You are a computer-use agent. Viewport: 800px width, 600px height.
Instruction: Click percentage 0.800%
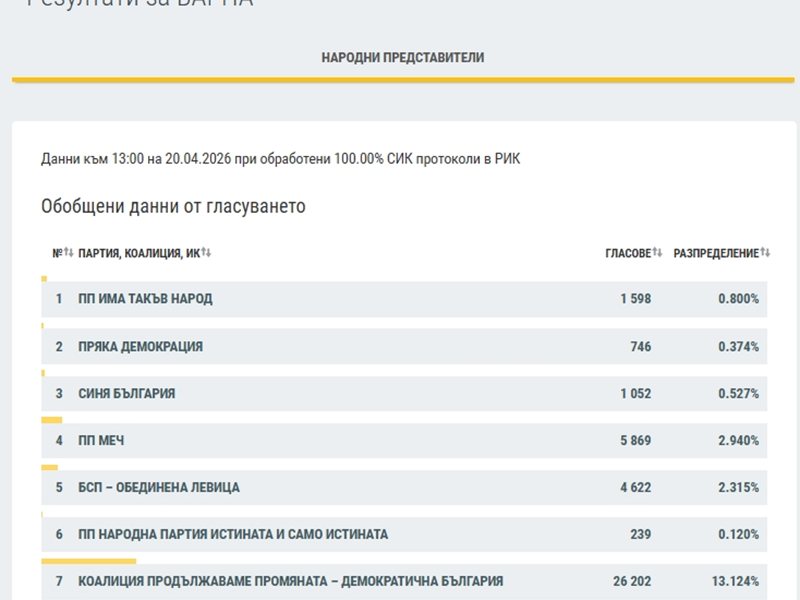click(x=739, y=298)
